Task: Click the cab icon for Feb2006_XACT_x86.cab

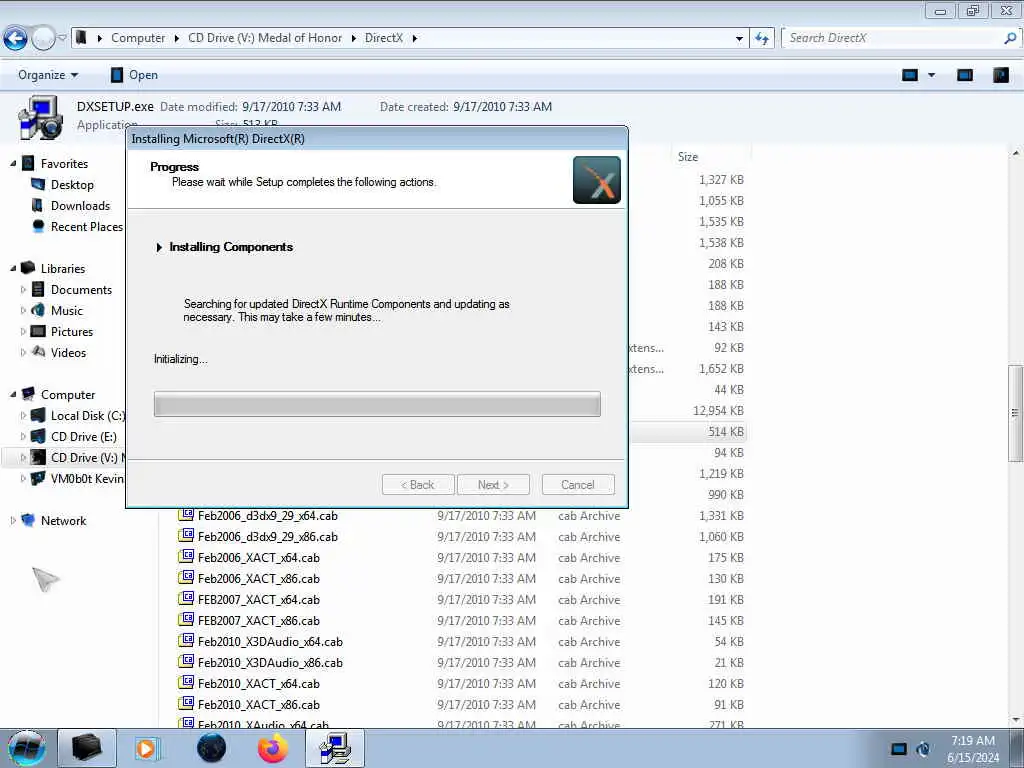Action: coord(186,578)
